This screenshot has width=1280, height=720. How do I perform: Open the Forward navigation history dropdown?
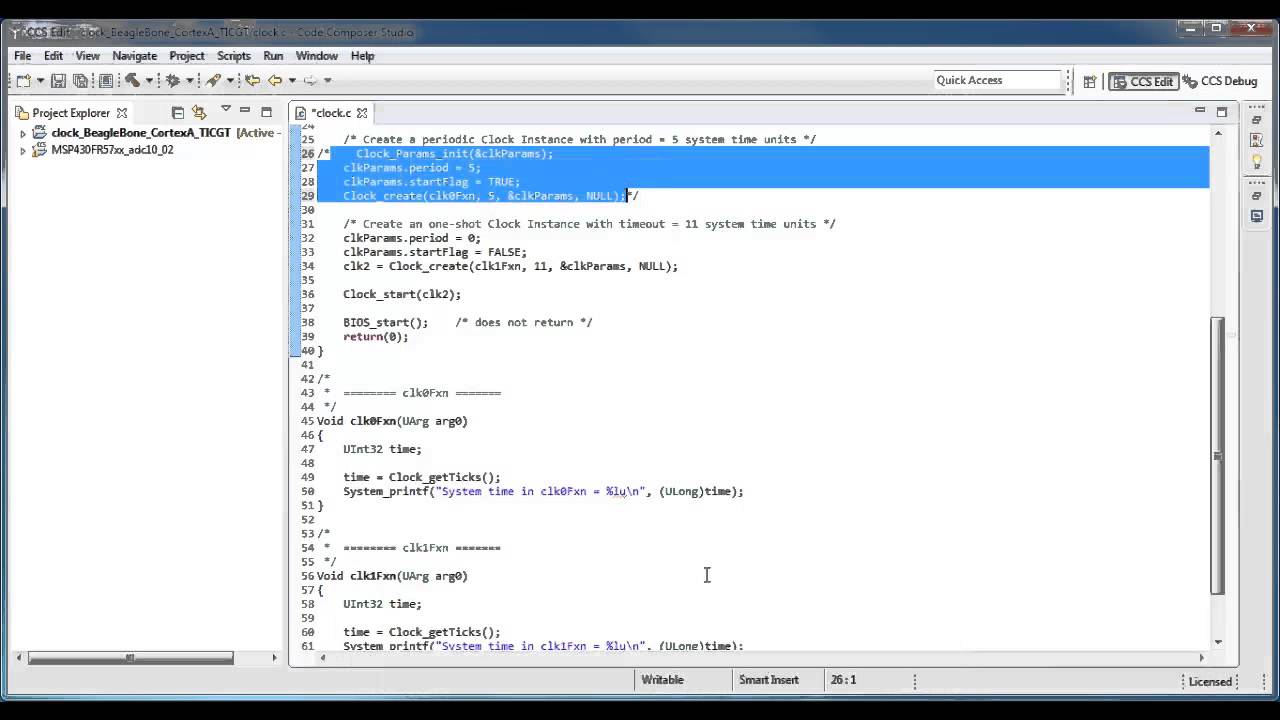[x=327, y=80]
